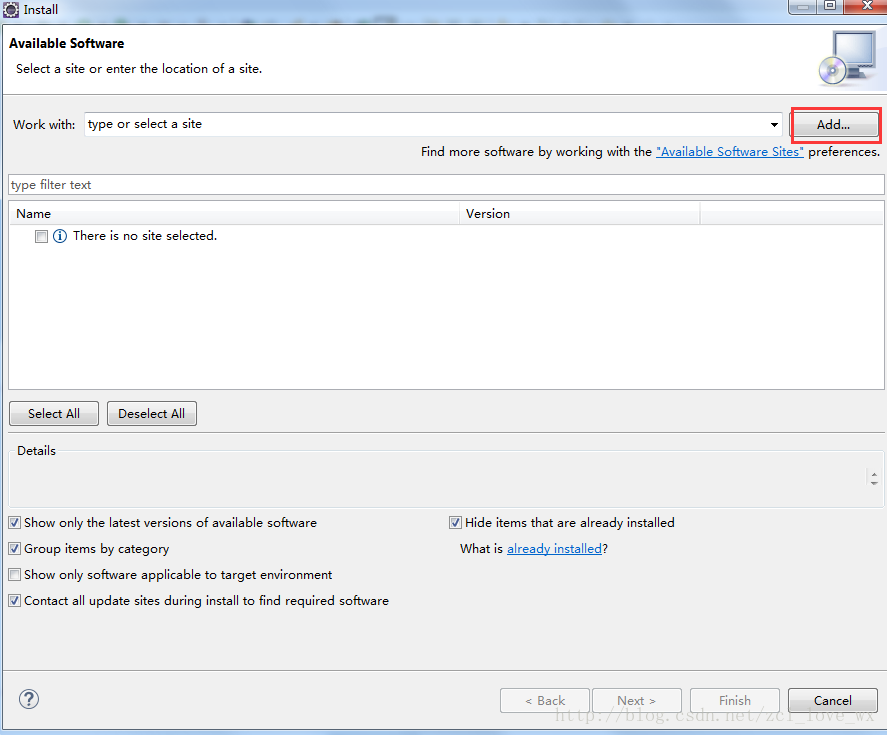Uncheck 'Contact all update sites during install'
The image size is (887, 735).
15,601
